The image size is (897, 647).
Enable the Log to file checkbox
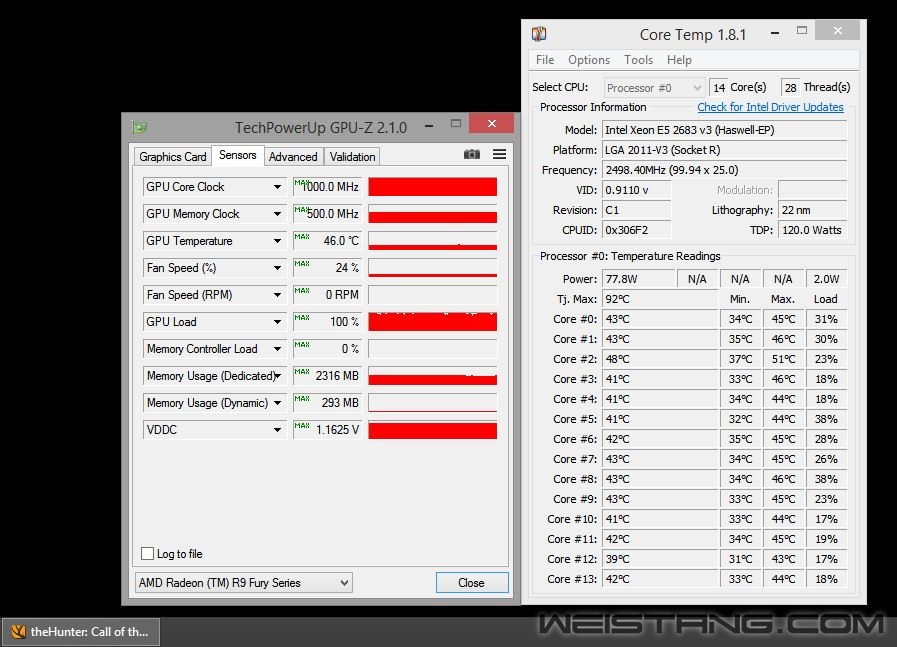click(147, 553)
